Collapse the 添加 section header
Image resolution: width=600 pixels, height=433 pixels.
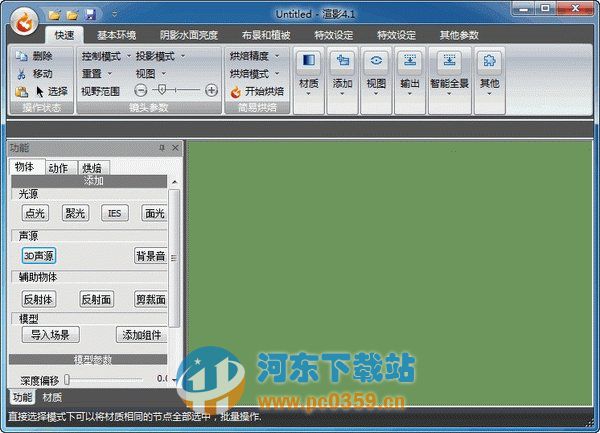(89, 181)
